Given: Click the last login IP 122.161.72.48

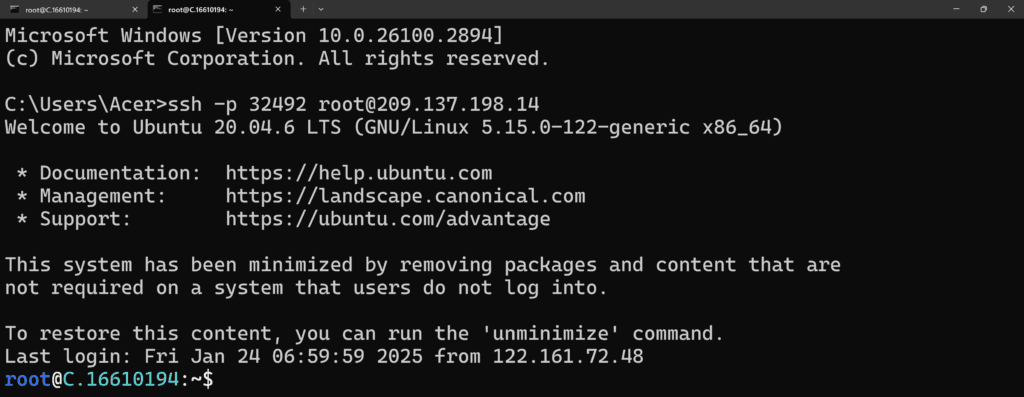Looking at the screenshot, I should (568, 357).
